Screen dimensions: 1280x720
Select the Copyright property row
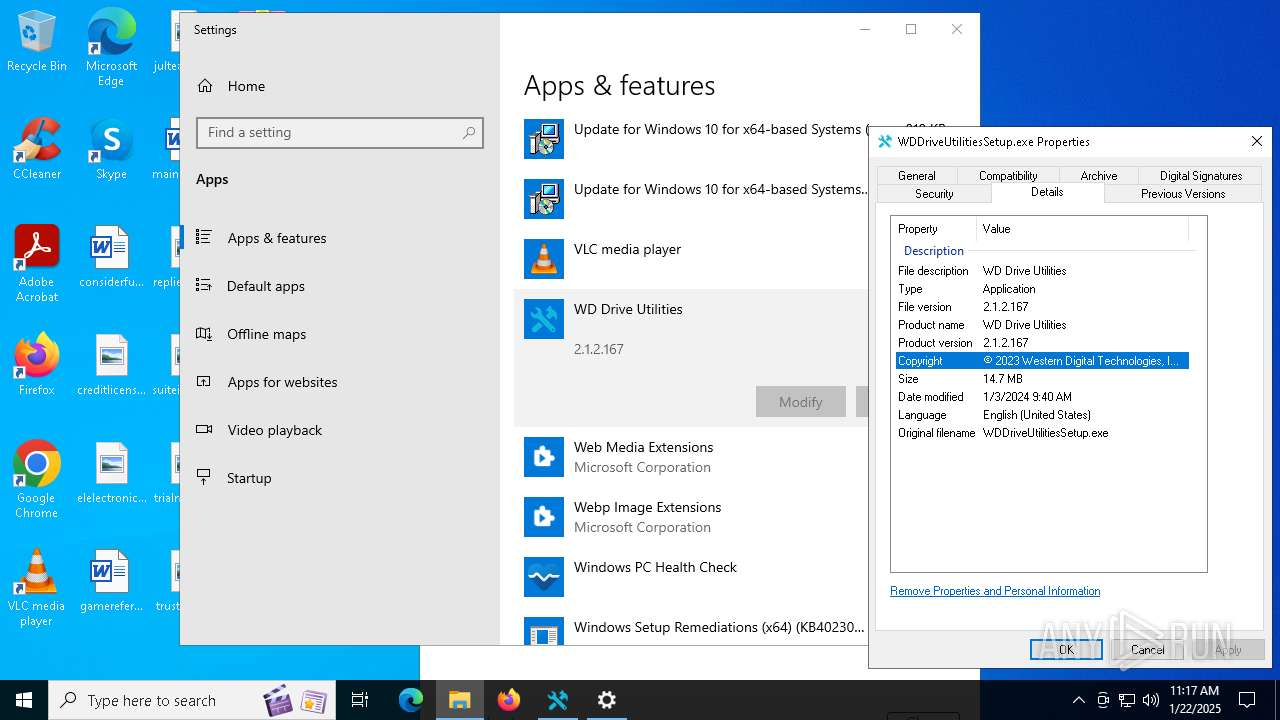point(1042,361)
